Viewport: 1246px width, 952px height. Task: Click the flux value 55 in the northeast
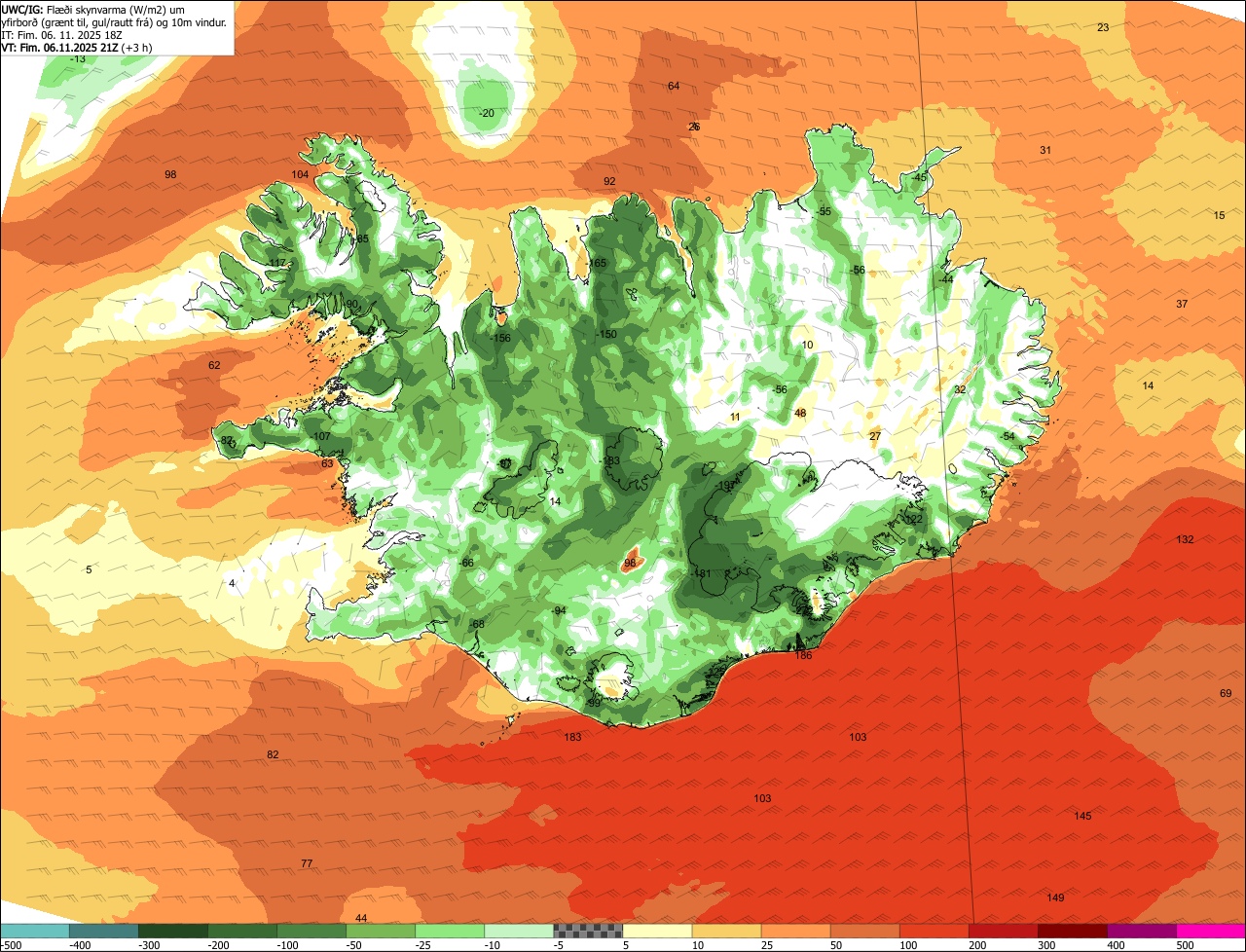click(x=825, y=212)
